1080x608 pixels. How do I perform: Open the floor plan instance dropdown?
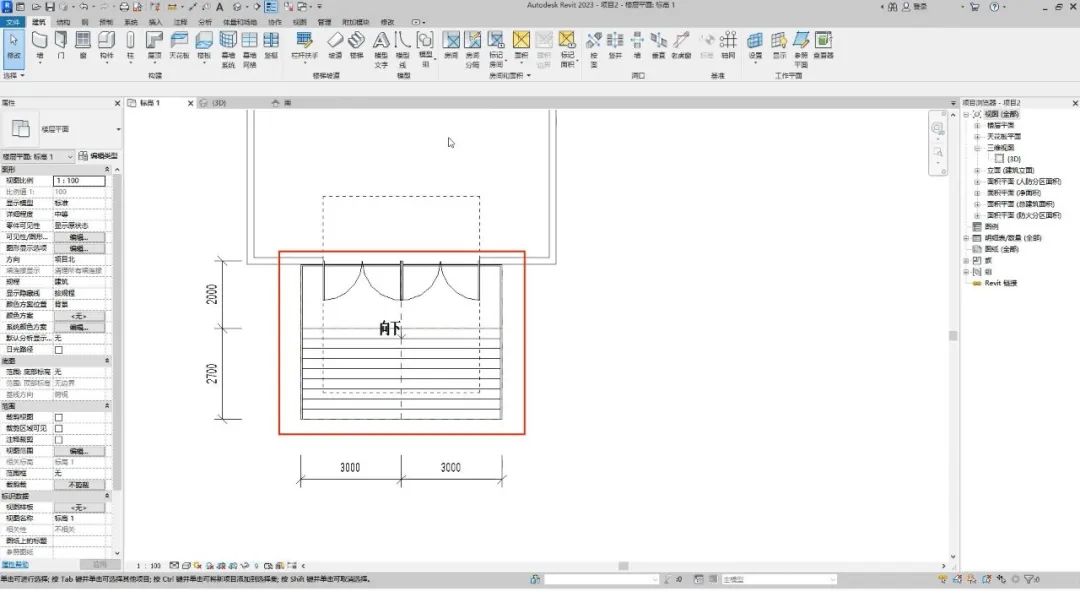click(37, 157)
